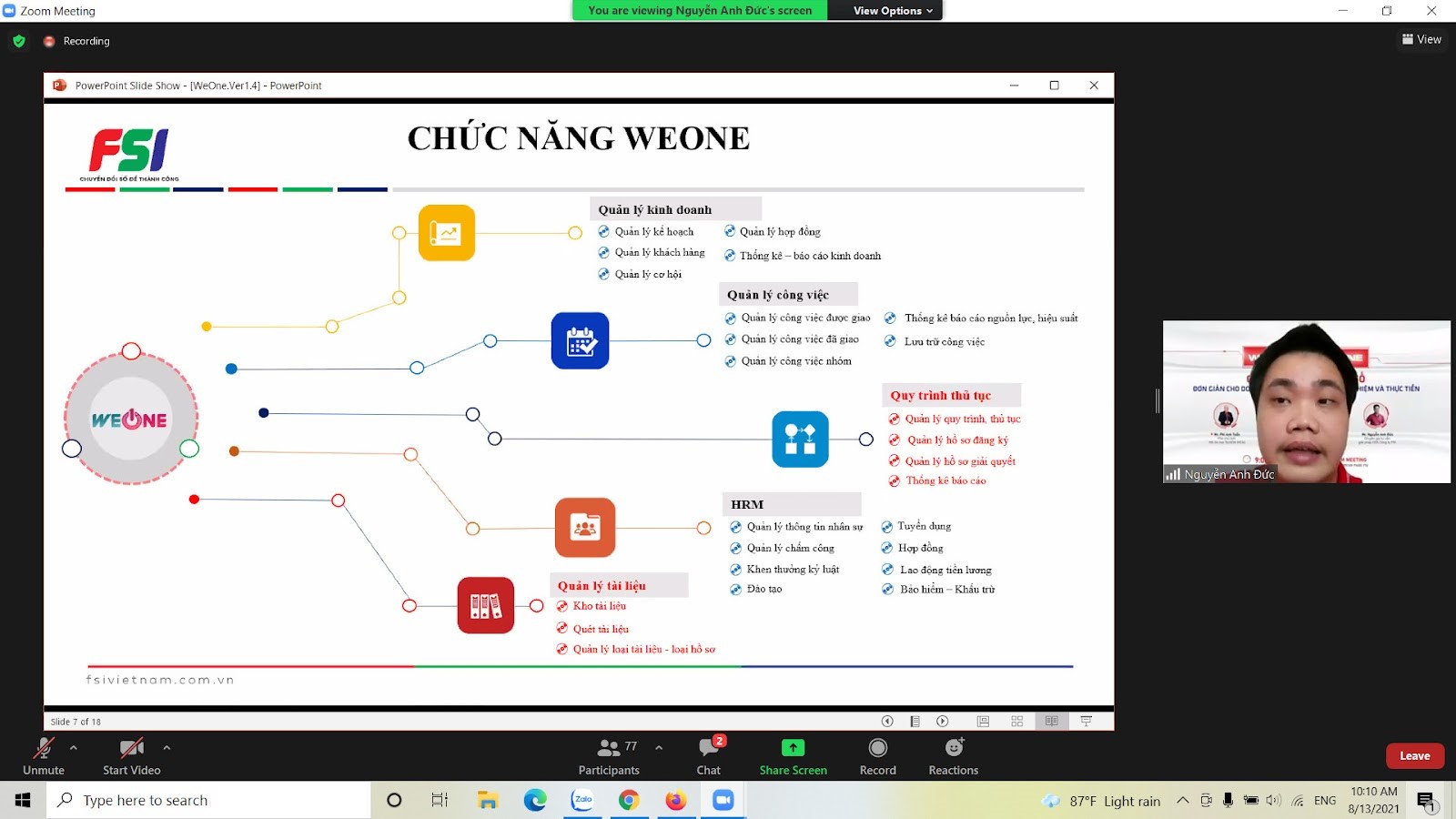1456x819 pixels.
Task: Open the Participants panel
Action: [609, 756]
